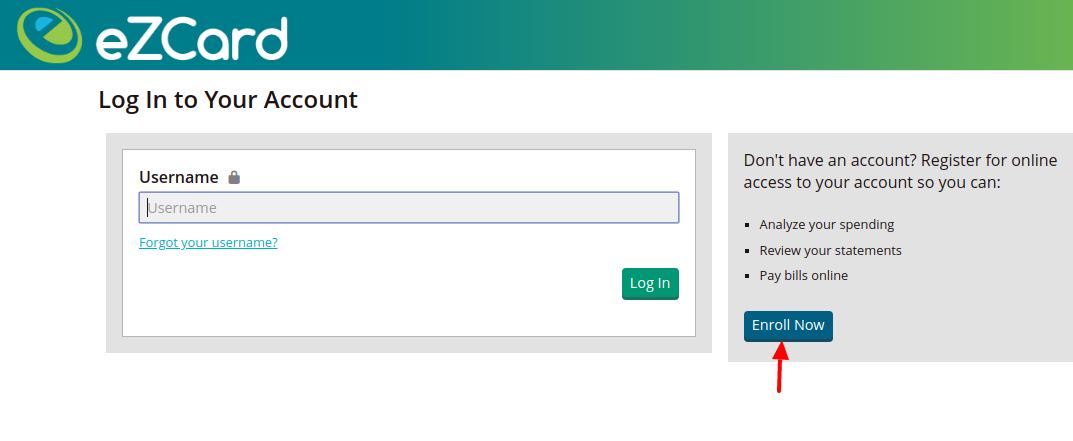The image size is (1073, 441).
Task: Select the Pay bills online text
Action: (x=803, y=276)
